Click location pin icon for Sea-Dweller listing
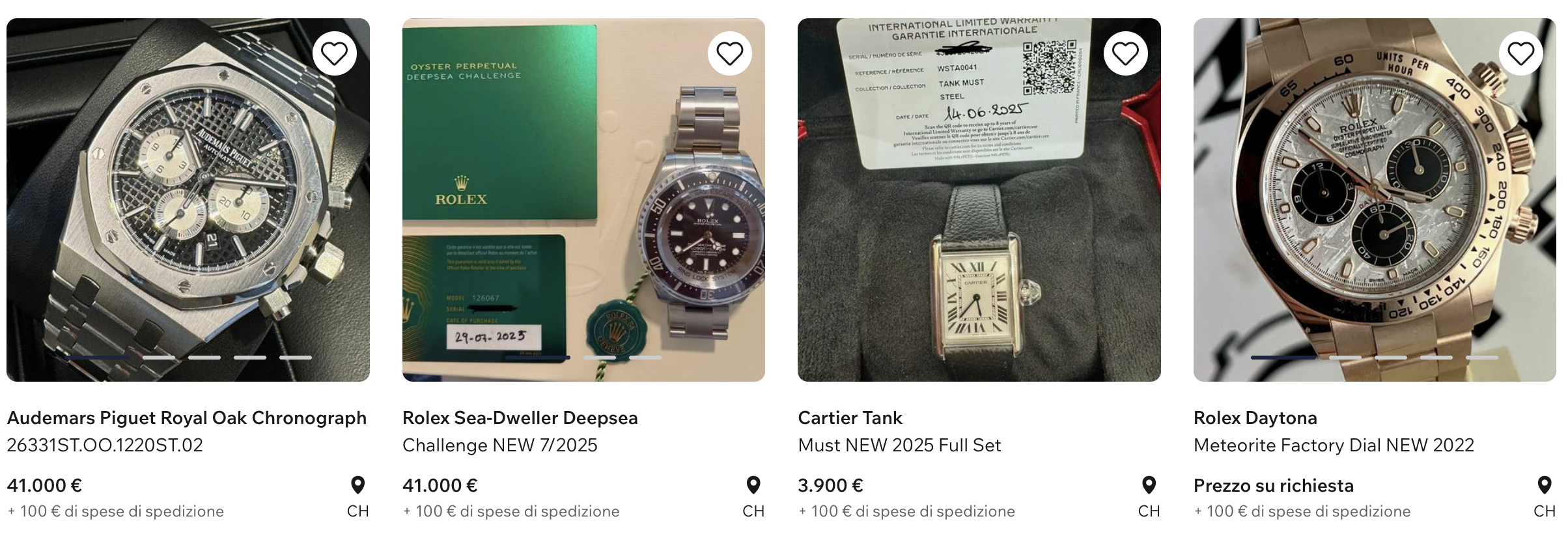 click(753, 485)
